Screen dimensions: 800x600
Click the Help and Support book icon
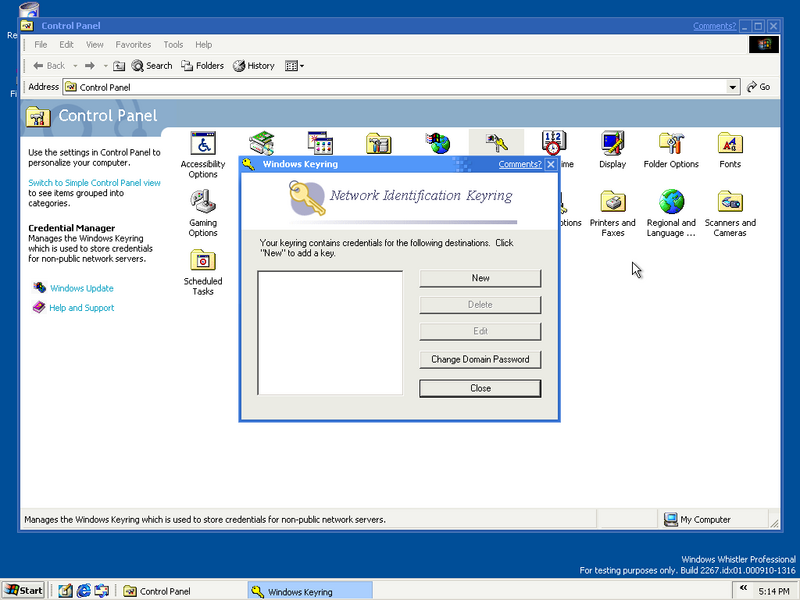point(39,307)
